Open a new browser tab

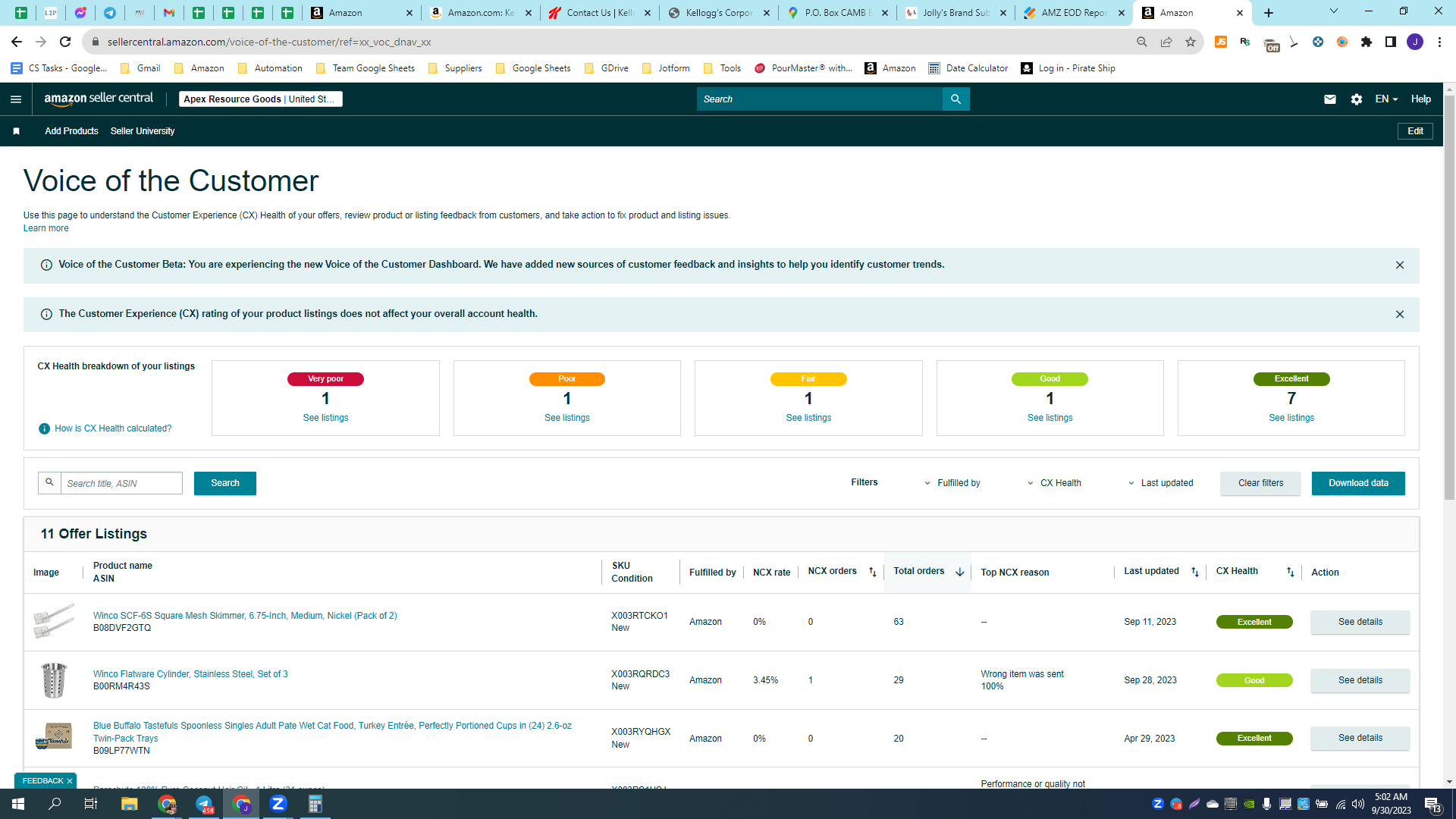point(1269,13)
